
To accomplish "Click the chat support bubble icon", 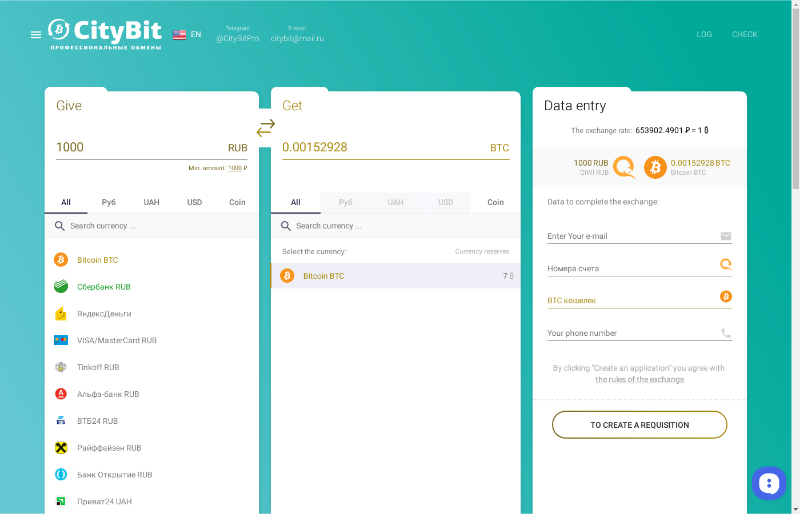I will point(768,483).
